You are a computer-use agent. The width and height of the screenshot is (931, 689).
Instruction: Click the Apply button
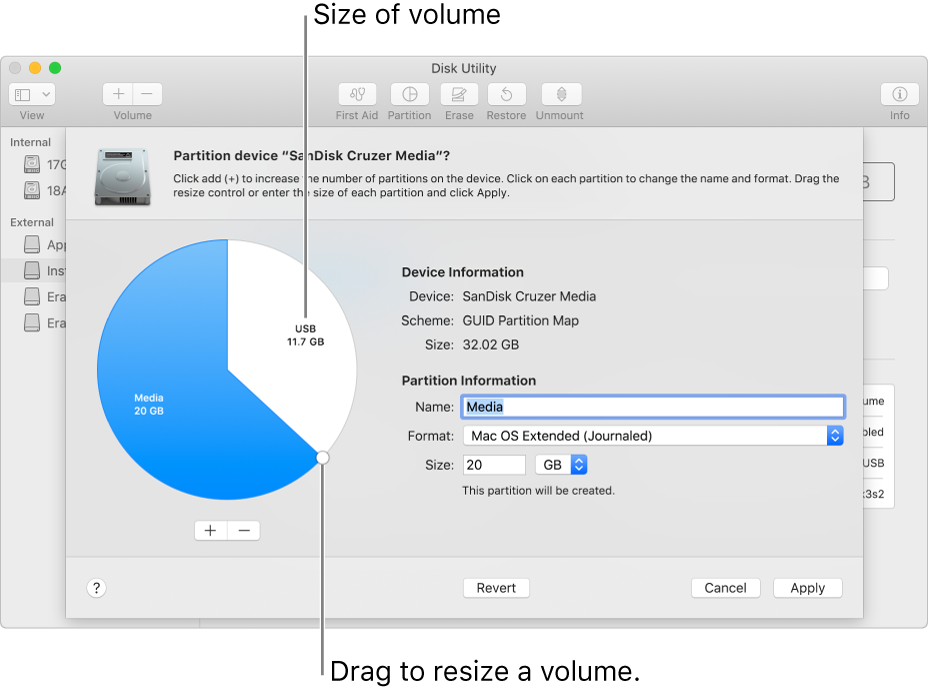tap(808, 588)
